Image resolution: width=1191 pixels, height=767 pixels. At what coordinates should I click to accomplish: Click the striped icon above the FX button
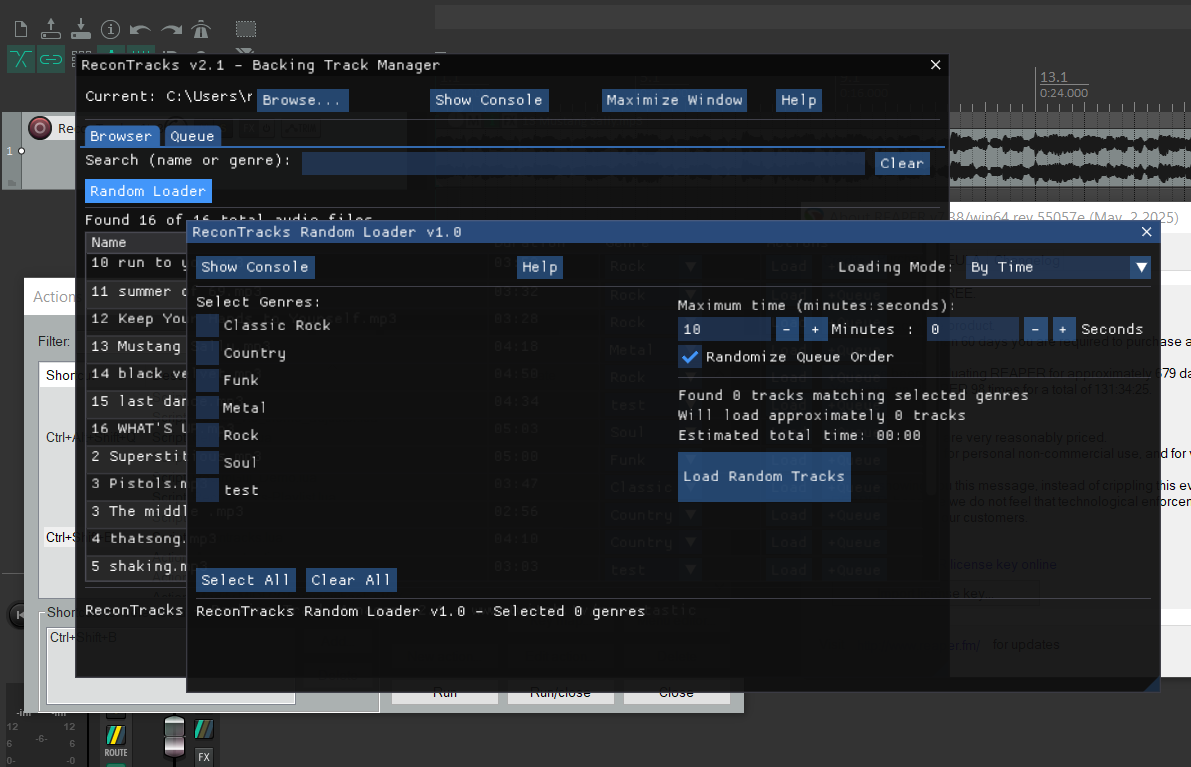[204, 729]
